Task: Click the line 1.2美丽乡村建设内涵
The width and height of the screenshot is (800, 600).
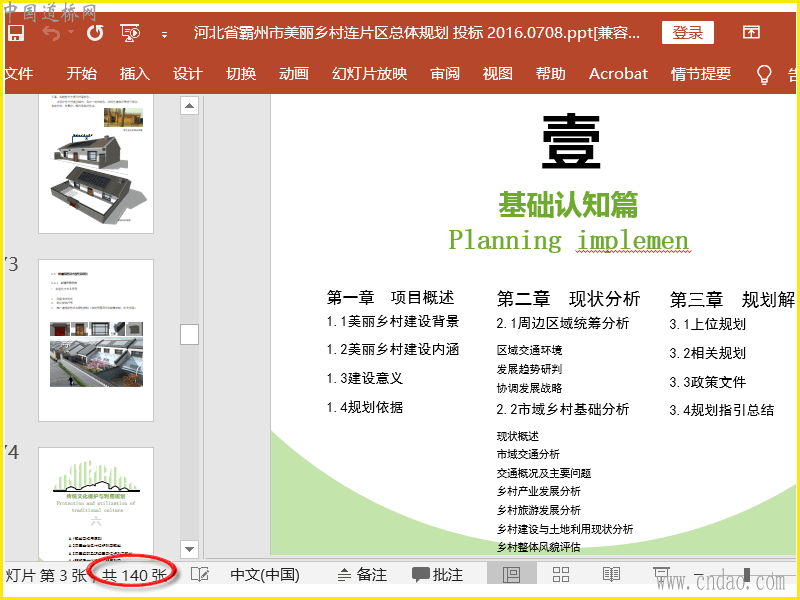Action: point(393,349)
